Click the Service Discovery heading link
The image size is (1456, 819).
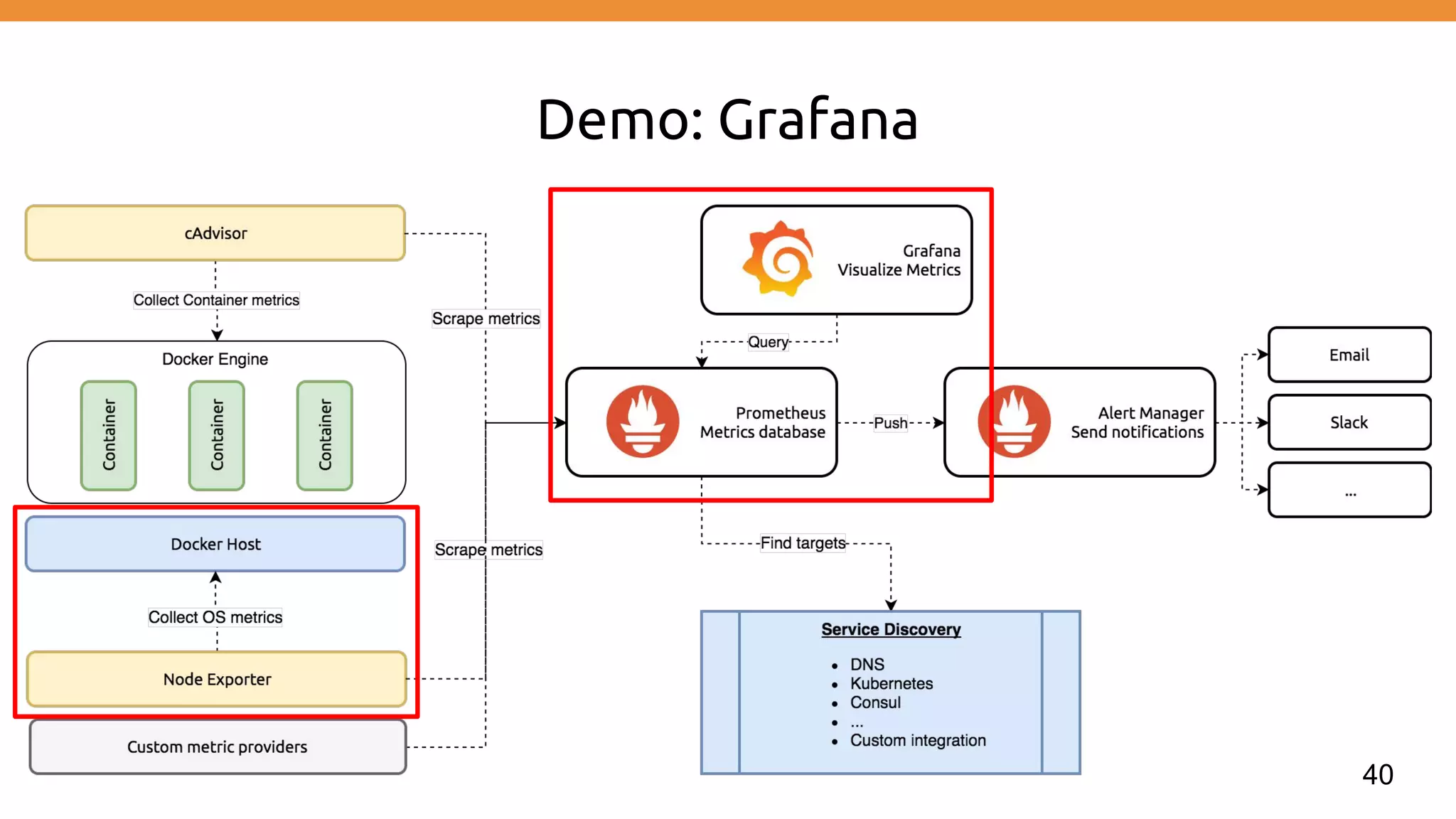click(891, 629)
